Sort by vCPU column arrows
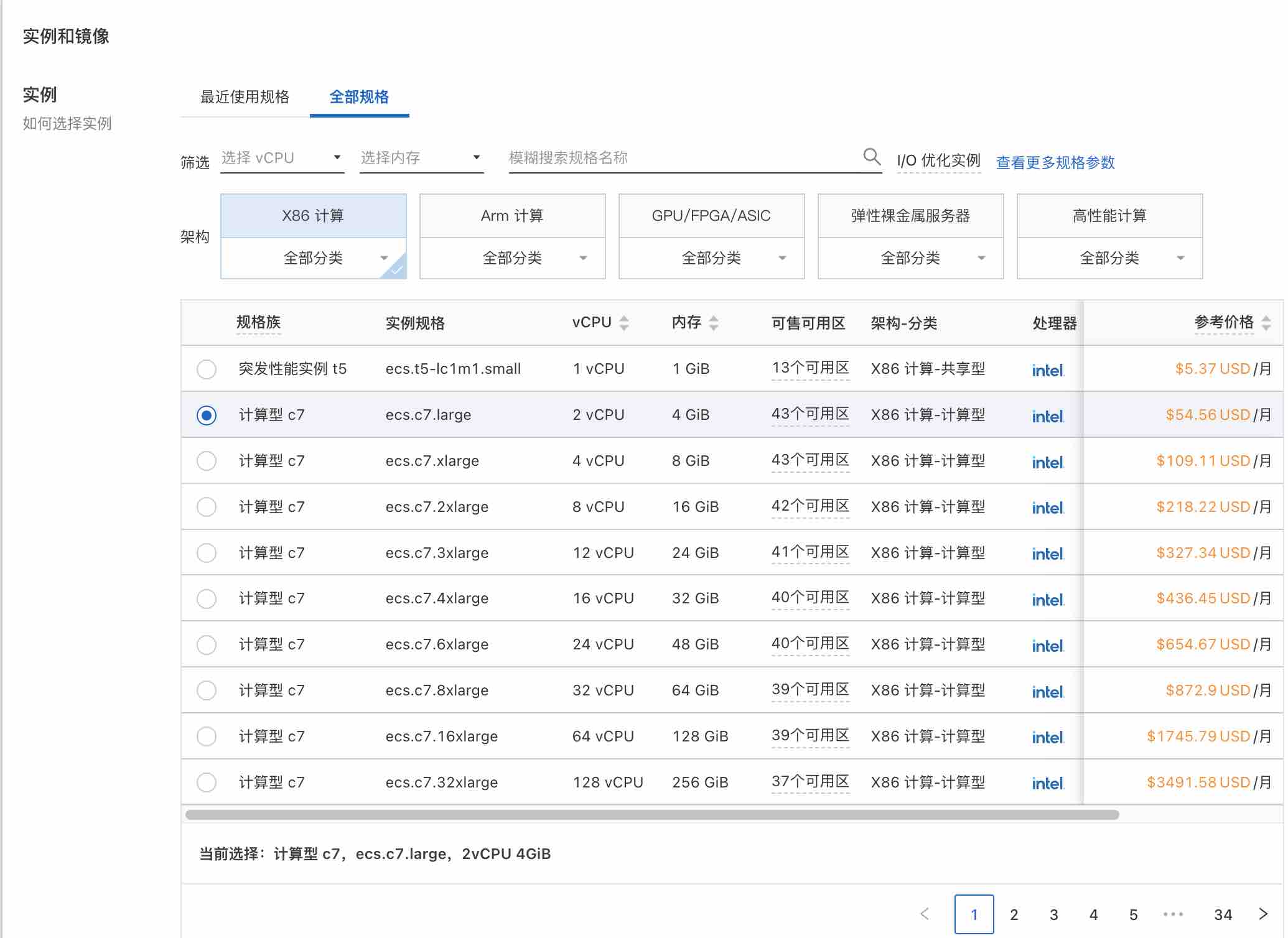Viewport: 1288px width, 938px height. (x=624, y=323)
